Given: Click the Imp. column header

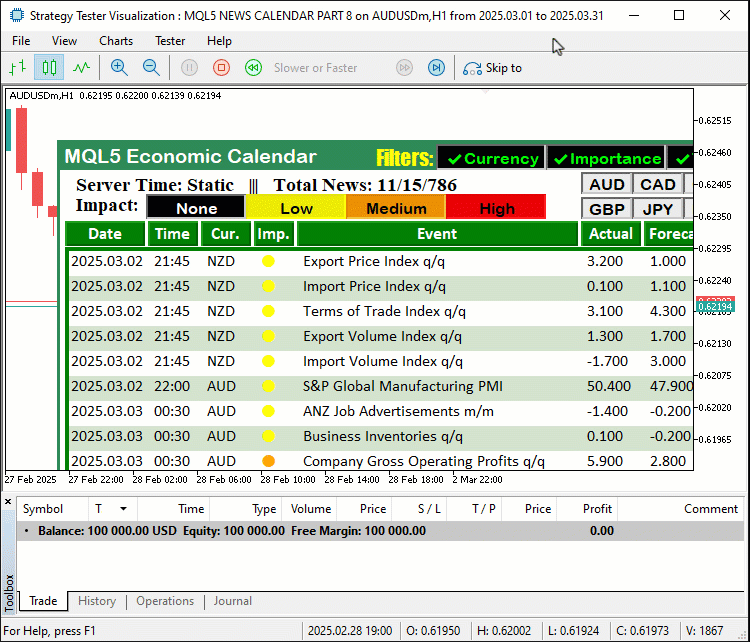Looking at the screenshot, I should (x=274, y=233).
